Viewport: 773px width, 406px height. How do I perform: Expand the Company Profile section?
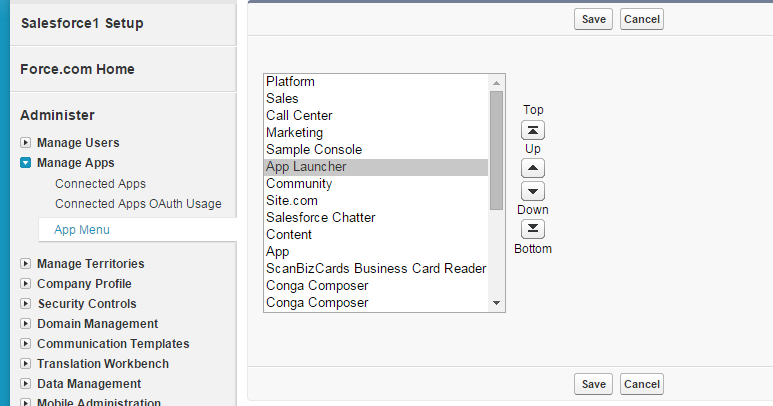click(x=26, y=284)
